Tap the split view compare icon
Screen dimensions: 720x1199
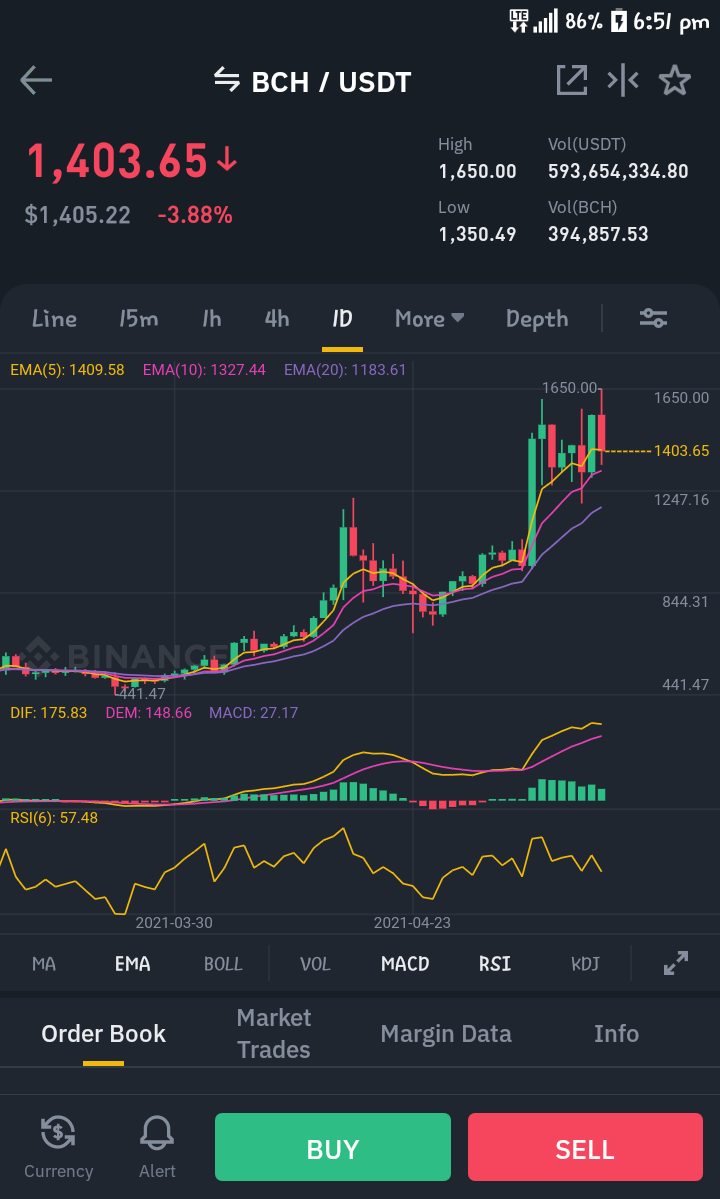(x=623, y=80)
